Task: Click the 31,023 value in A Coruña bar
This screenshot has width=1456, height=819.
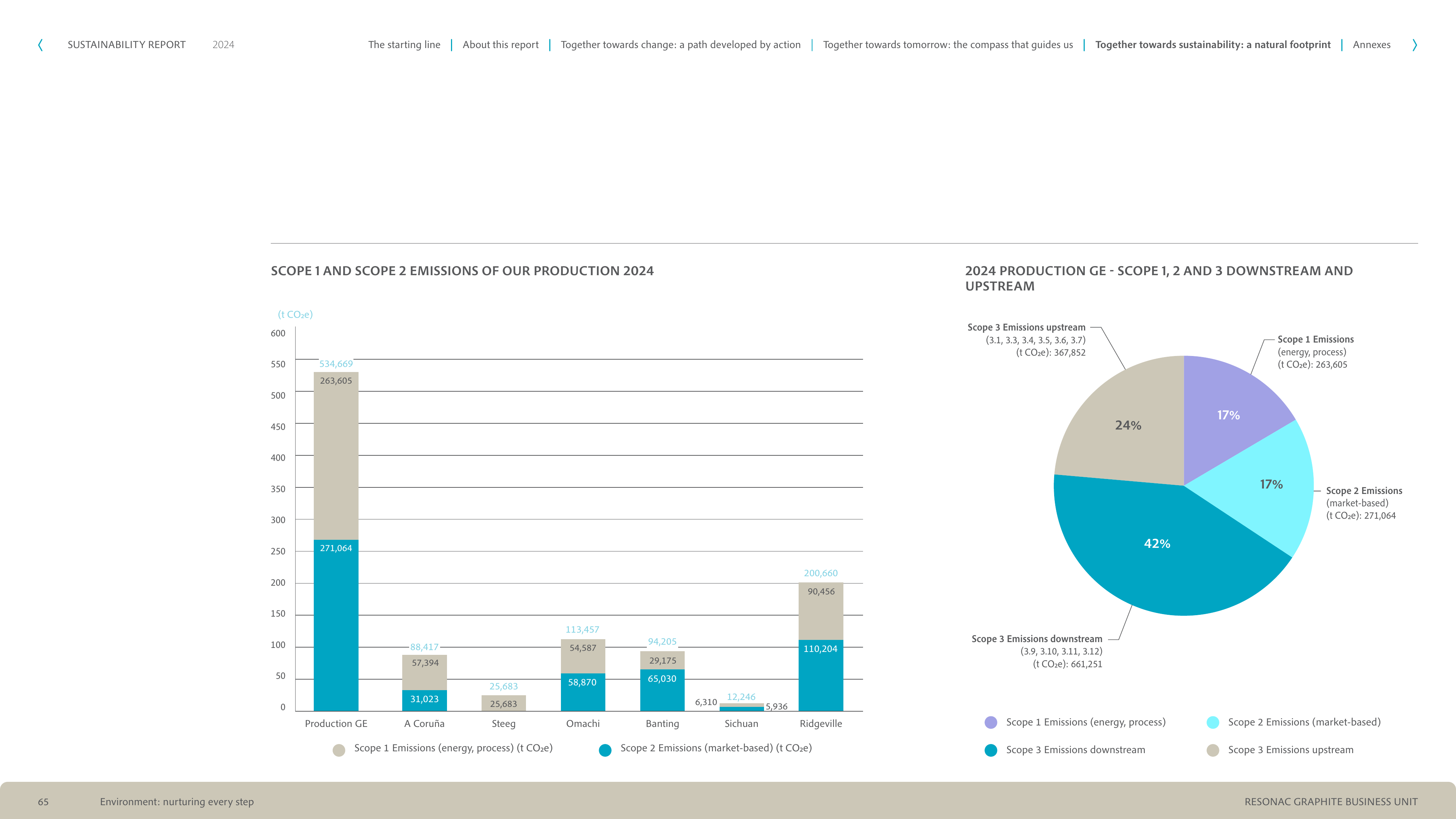Action: point(424,699)
